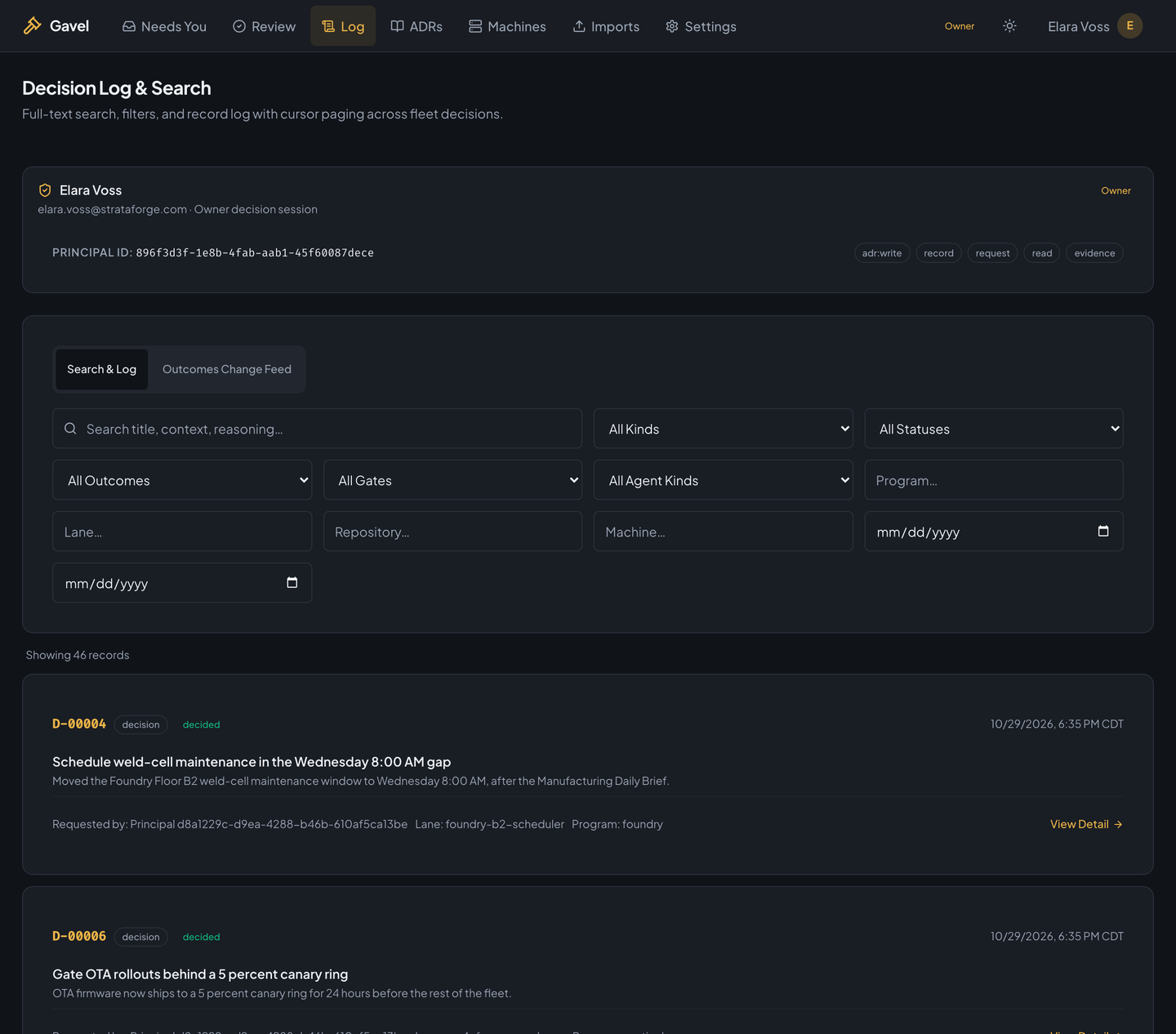Focus the Machine filter field
The image size is (1176, 1034).
coord(724,532)
